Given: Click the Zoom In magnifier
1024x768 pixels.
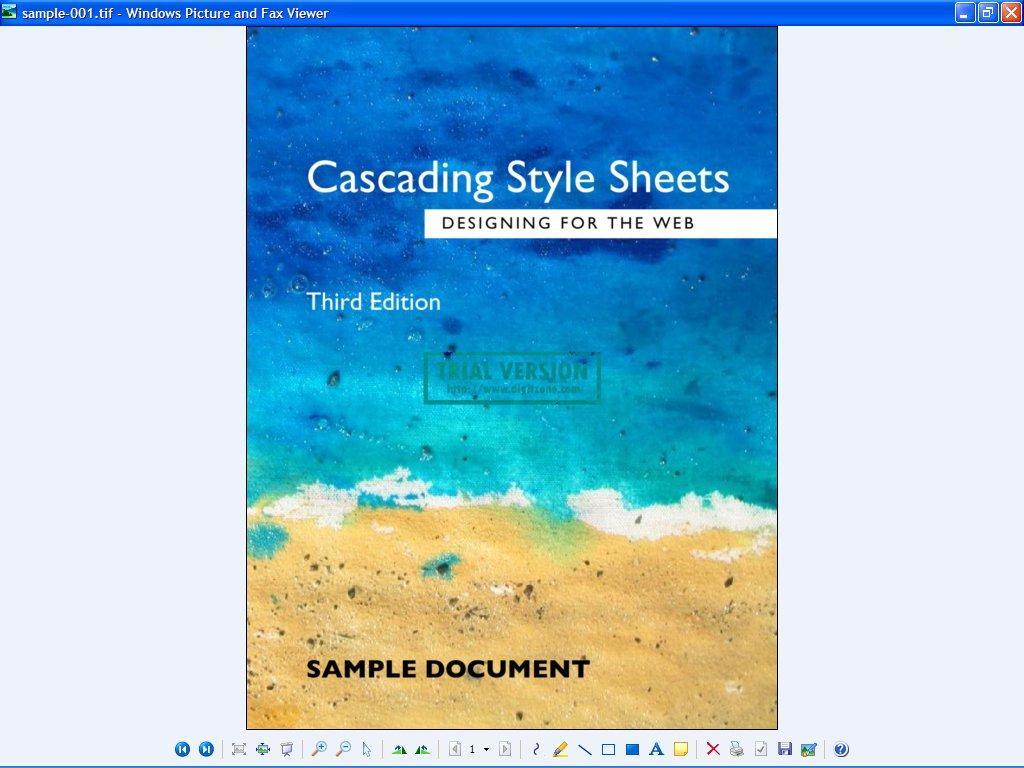Looking at the screenshot, I should point(319,749).
